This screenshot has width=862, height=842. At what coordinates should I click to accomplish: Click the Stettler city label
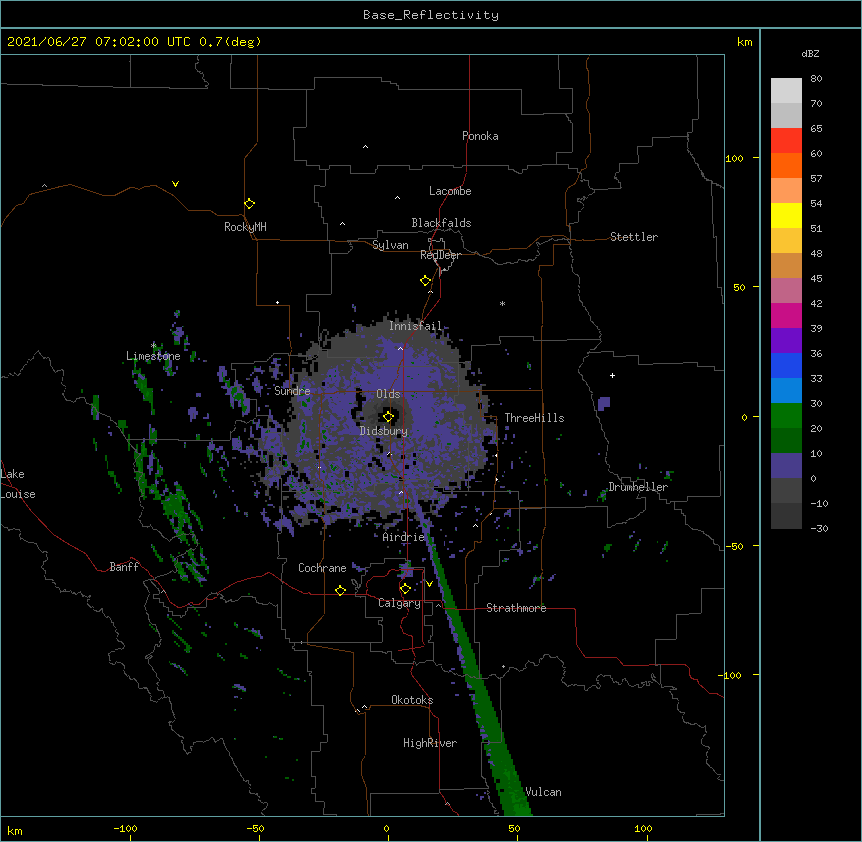[634, 237]
